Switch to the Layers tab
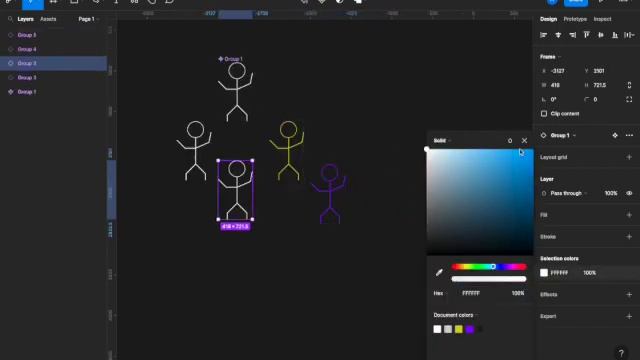 tap(25, 19)
